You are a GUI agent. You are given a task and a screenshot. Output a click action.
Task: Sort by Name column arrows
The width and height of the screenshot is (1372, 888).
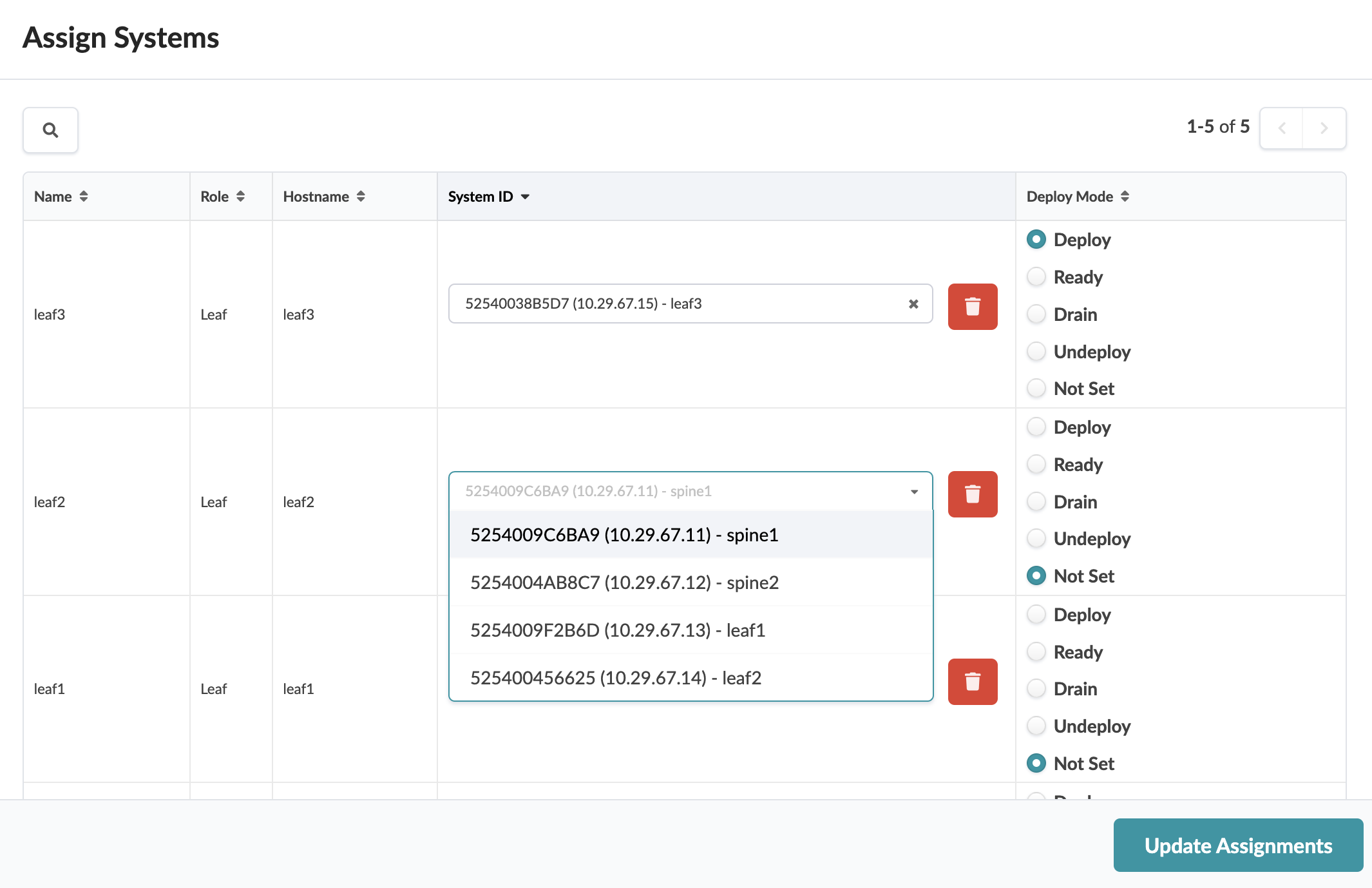point(83,197)
